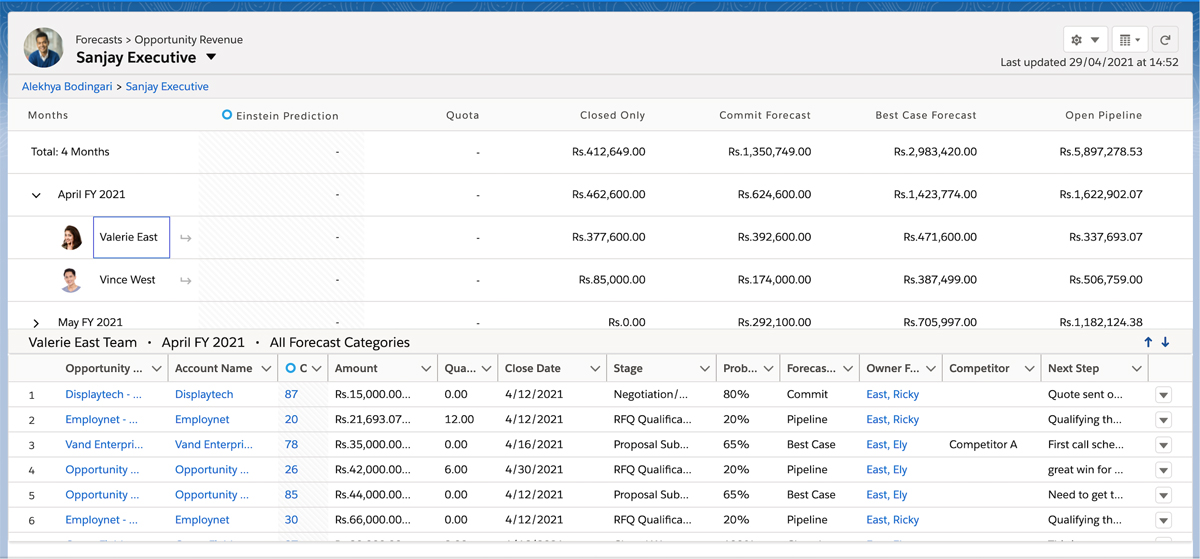Select the Valerie East forecast row cell
The width and height of the screenshot is (1200, 559).
coord(131,238)
